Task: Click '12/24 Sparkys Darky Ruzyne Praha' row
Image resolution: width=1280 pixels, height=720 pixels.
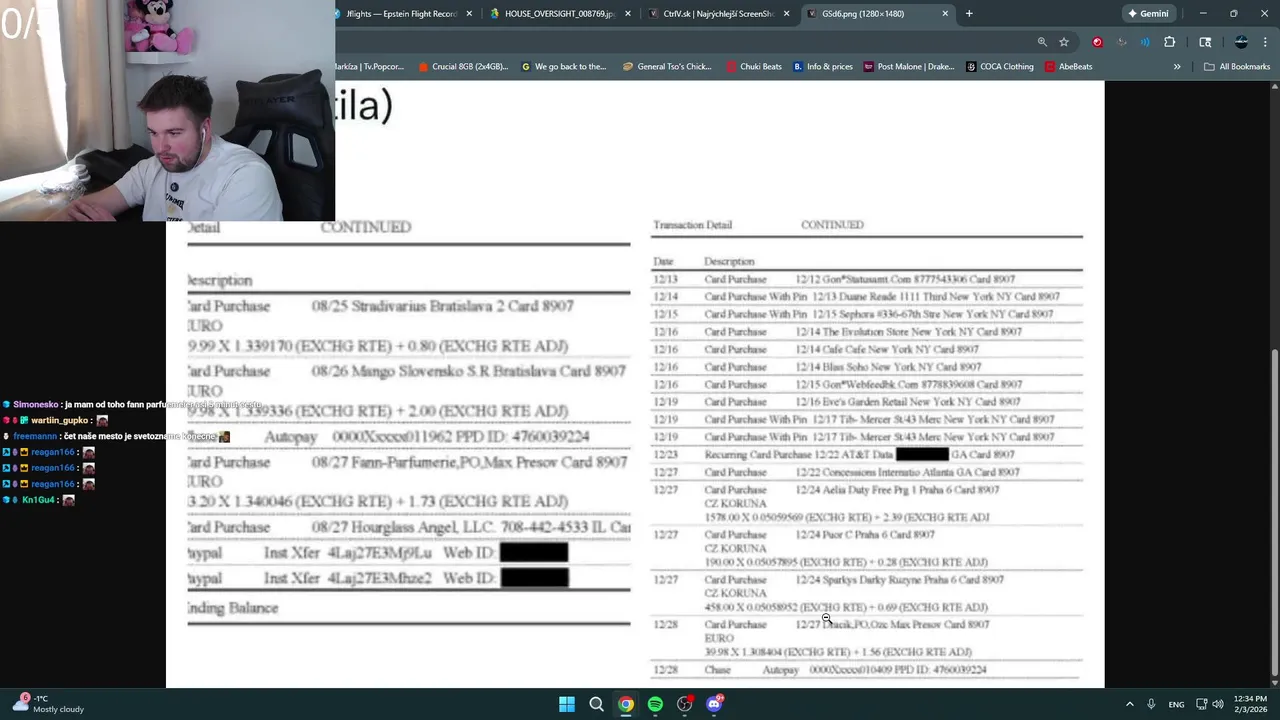Action: click(866, 580)
